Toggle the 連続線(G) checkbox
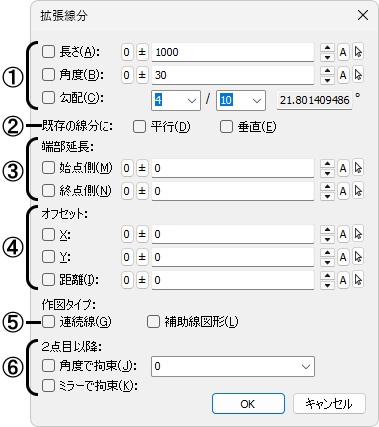 click(x=48, y=322)
